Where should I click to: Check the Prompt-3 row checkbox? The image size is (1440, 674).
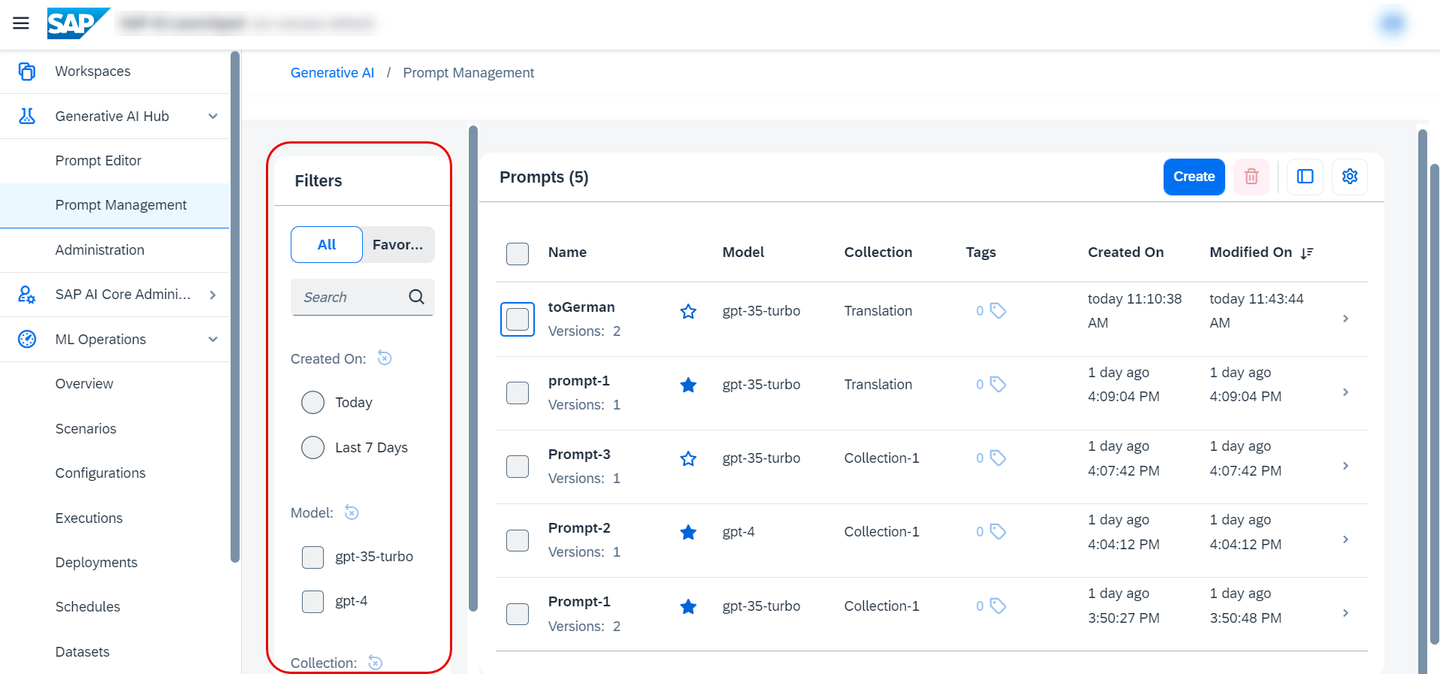(517, 467)
